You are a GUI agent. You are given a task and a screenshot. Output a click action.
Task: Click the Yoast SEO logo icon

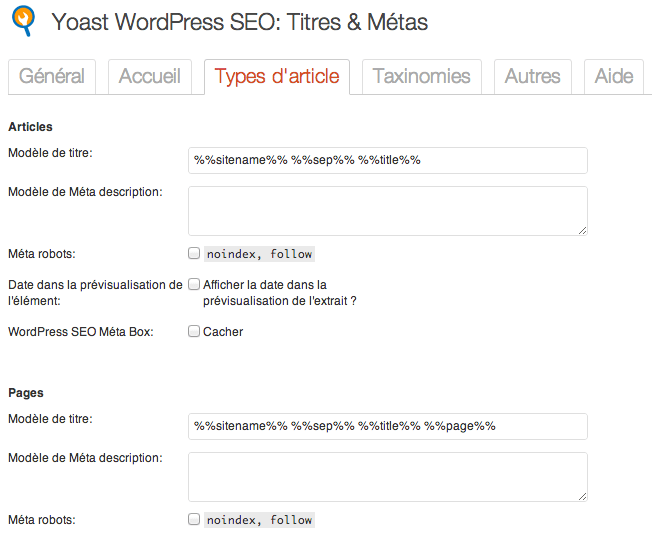coord(23,20)
